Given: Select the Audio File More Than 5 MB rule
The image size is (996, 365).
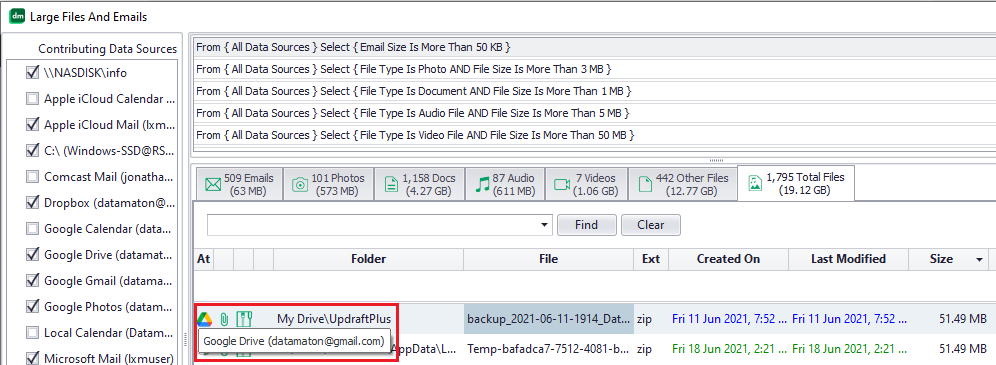Looking at the screenshot, I should point(594,113).
